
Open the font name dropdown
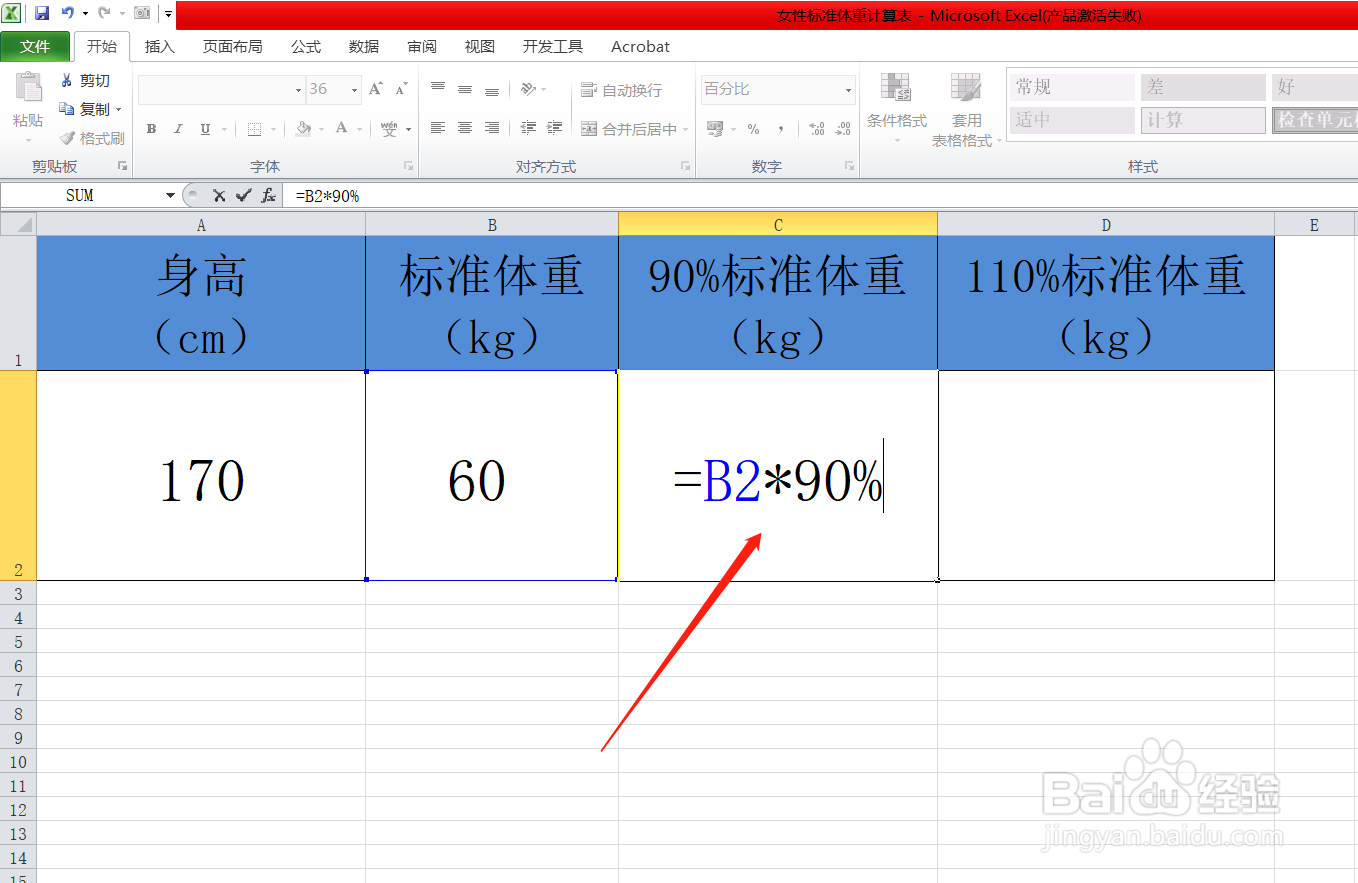[x=298, y=90]
